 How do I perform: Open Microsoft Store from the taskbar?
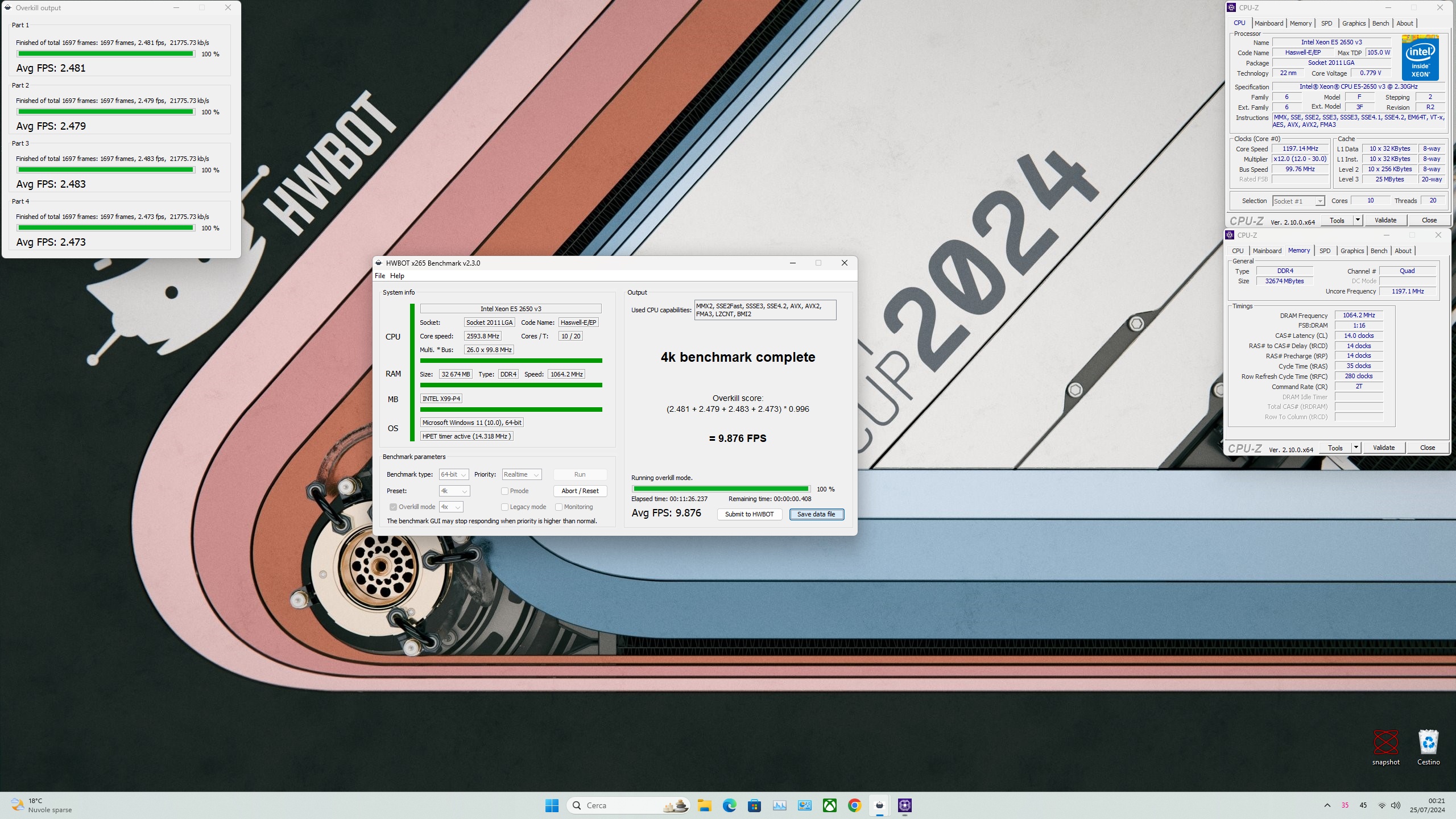pos(755,805)
